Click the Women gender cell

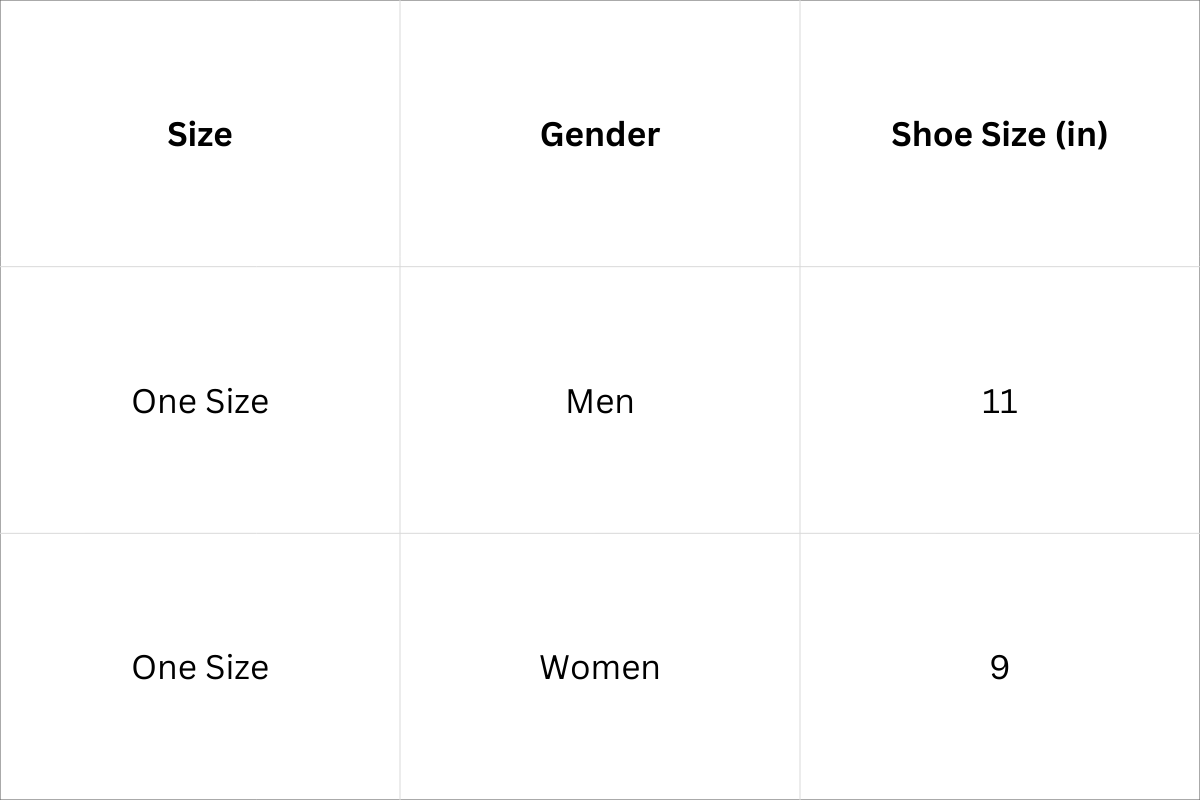[x=600, y=667]
